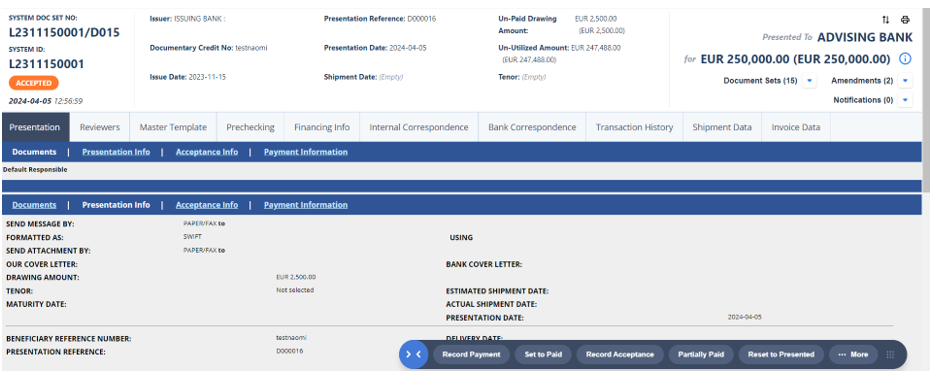Click the ACCEPTED status badge

coord(33,83)
